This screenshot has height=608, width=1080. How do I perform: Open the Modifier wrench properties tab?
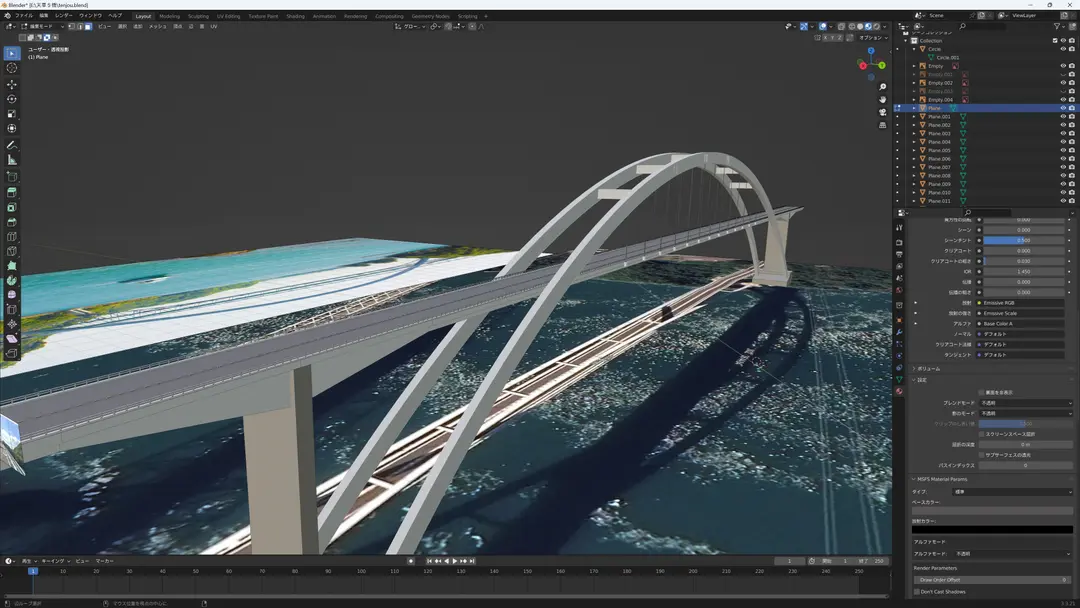[x=899, y=332]
